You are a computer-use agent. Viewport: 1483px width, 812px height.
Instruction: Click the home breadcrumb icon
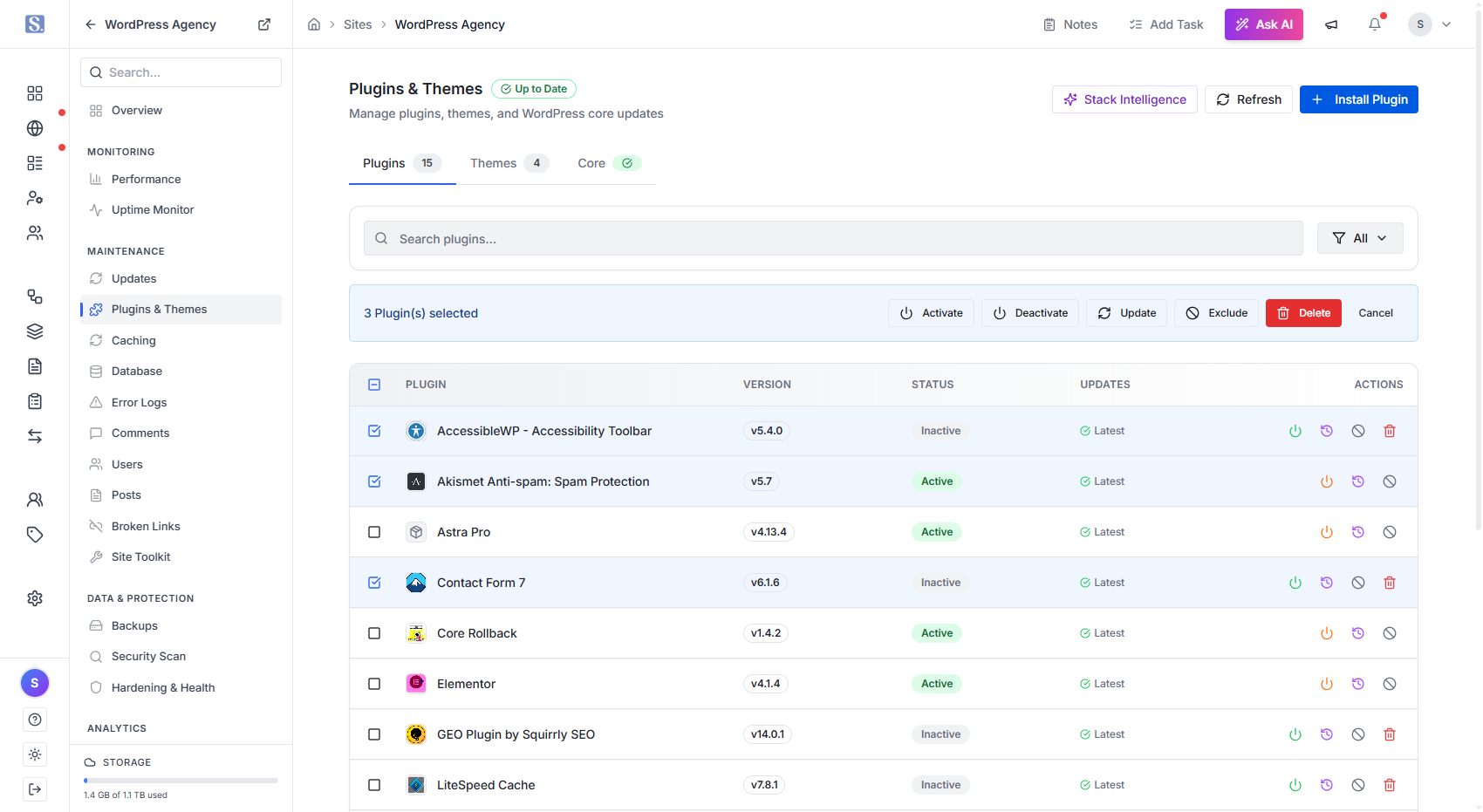click(314, 24)
